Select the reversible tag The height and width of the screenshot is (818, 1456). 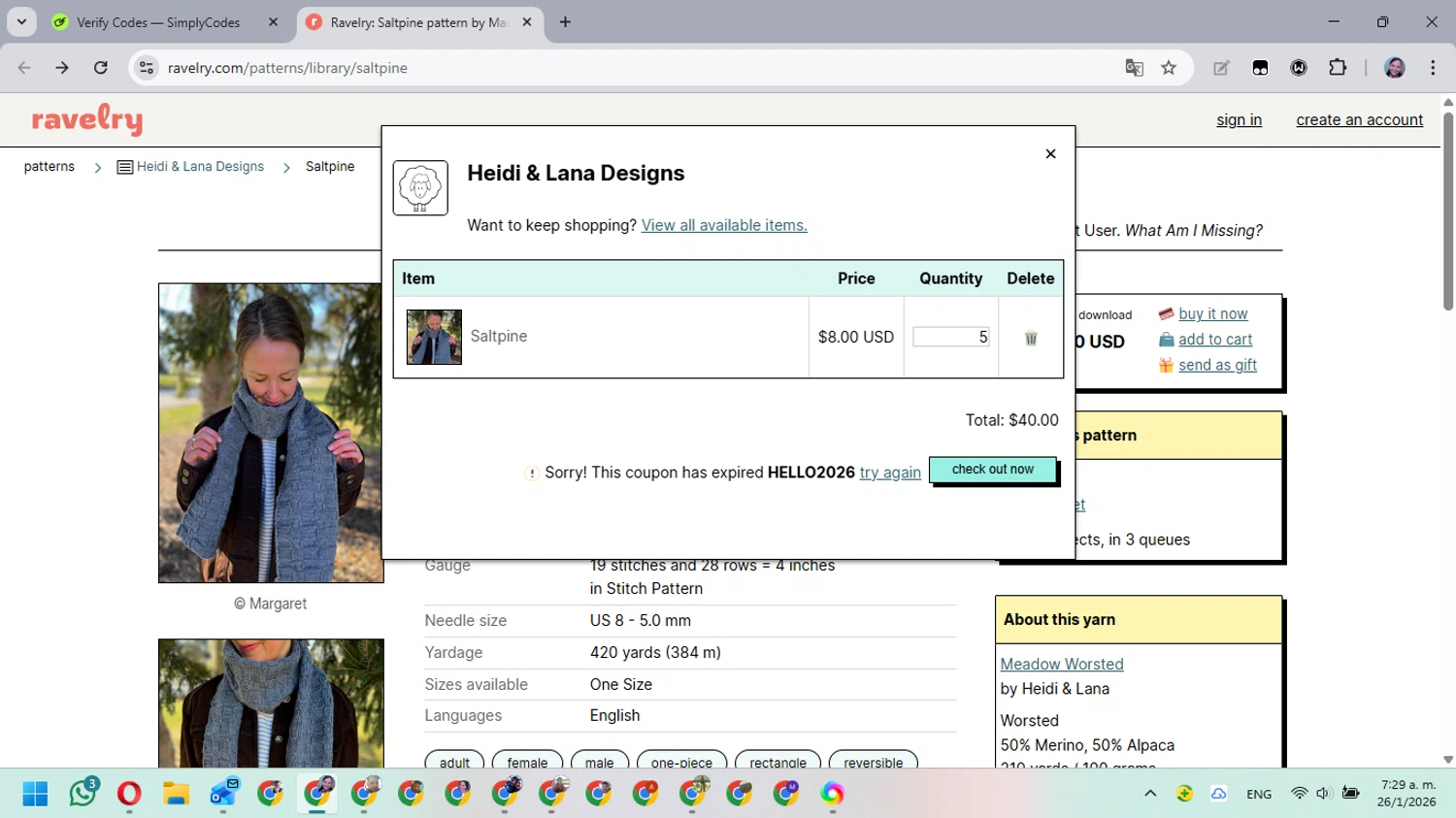pos(874,761)
